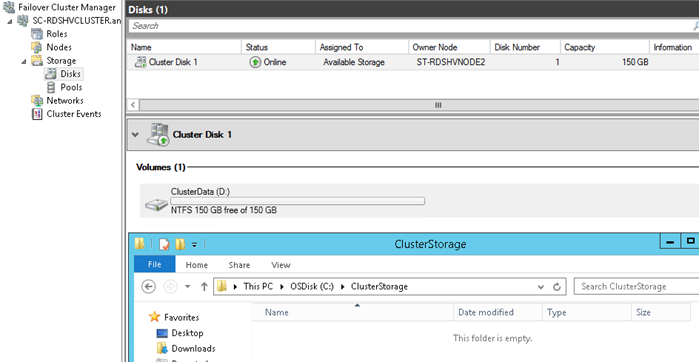Viewport: 699px width, 362px height.
Task: Sort Explorer files by Date modified
Action: click(498, 313)
